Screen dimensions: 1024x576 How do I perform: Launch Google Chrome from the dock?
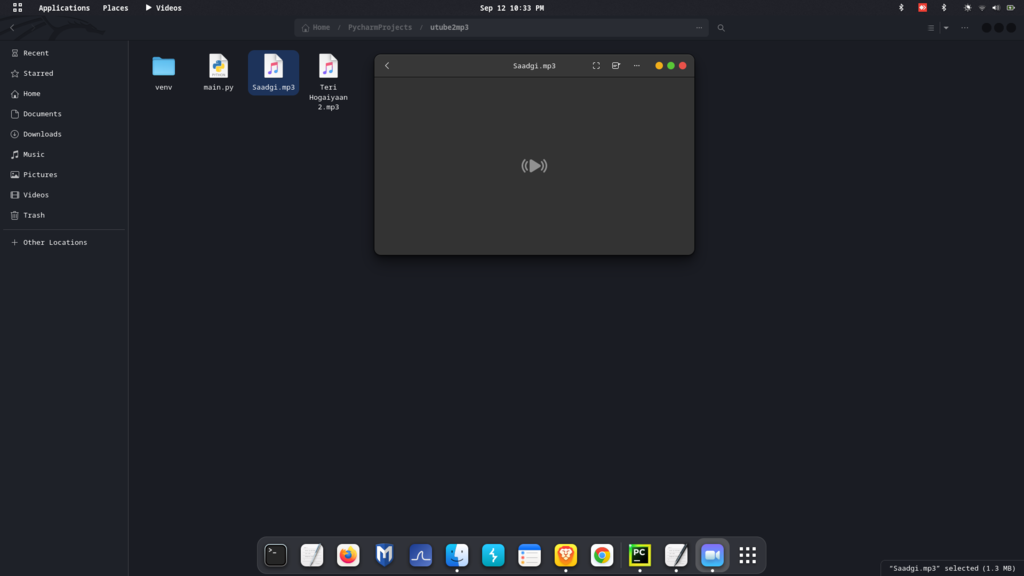(x=602, y=555)
